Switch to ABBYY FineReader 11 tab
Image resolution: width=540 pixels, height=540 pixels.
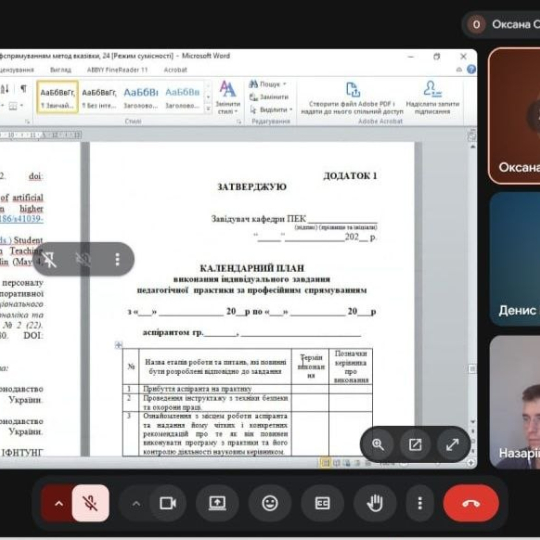[x=117, y=70]
